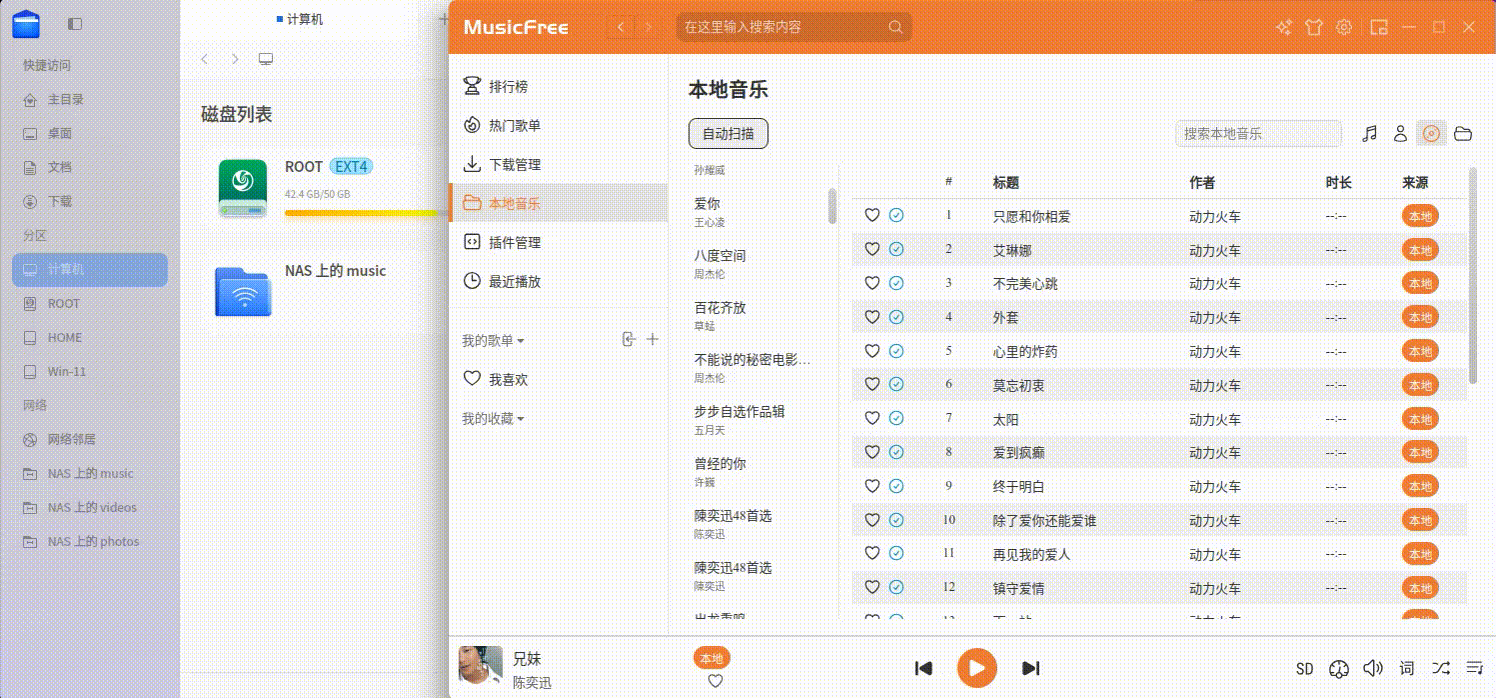Screen dimensions: 1496x698
Task: Favorite the song 外套
Action: point(872,317)
